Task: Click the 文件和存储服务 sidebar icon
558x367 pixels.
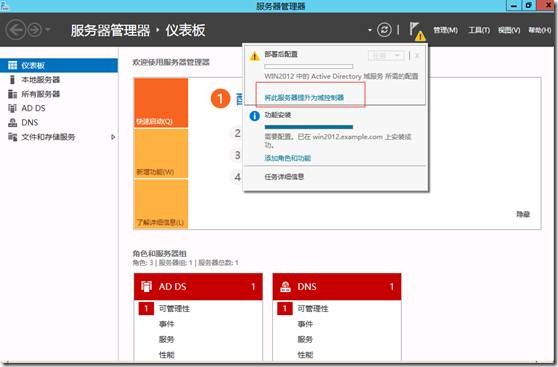Action: tap(12, 137)
